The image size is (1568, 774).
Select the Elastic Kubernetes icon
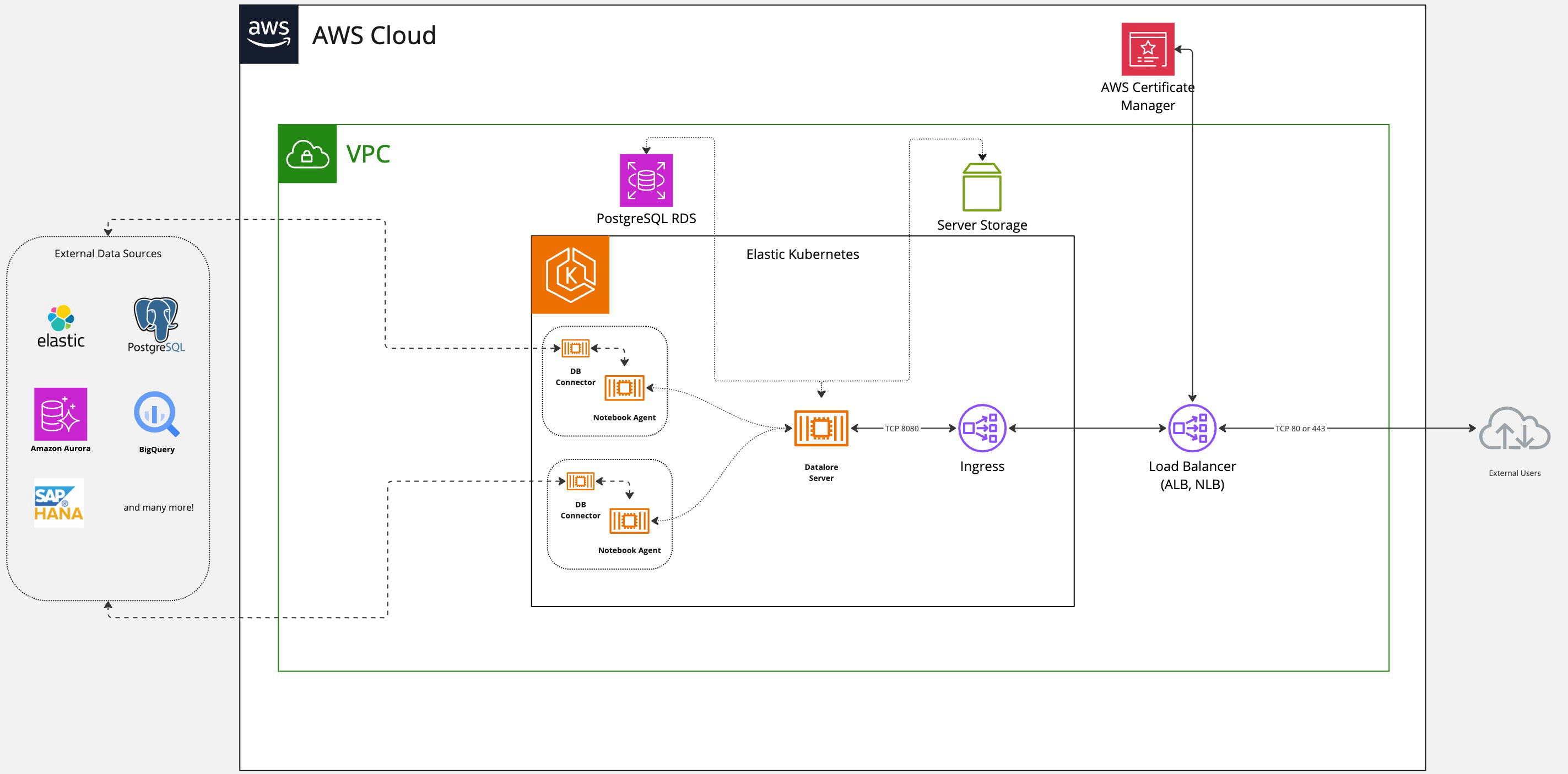570,274
